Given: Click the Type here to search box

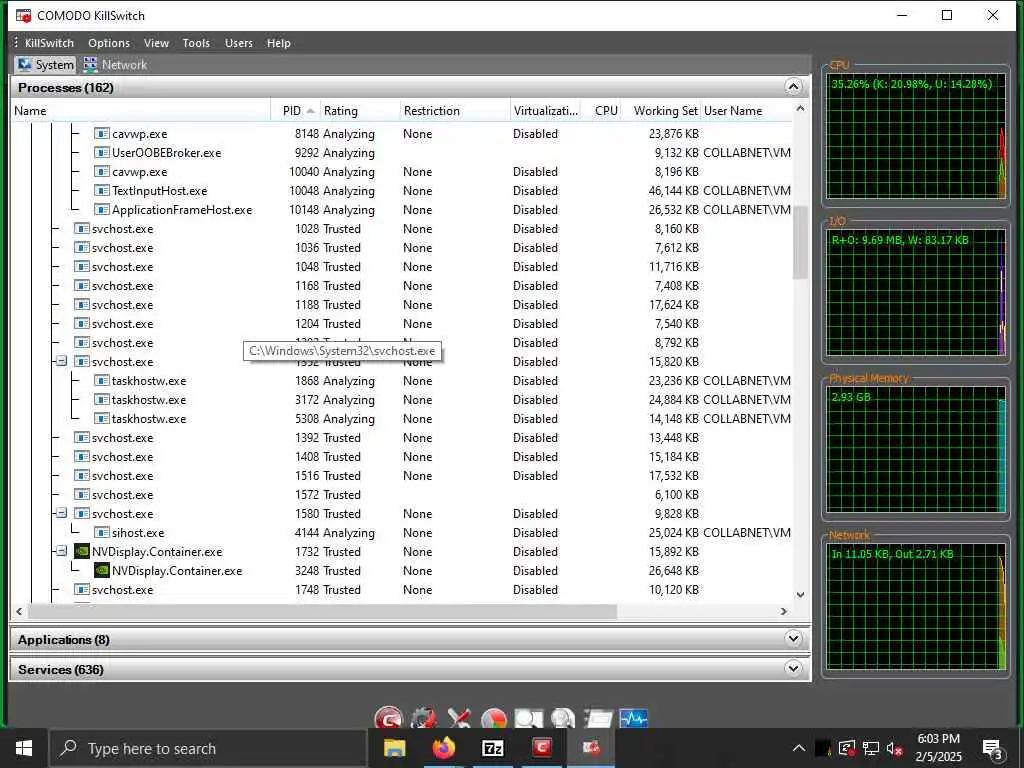Looking at the screenshot, I should 208,748.
